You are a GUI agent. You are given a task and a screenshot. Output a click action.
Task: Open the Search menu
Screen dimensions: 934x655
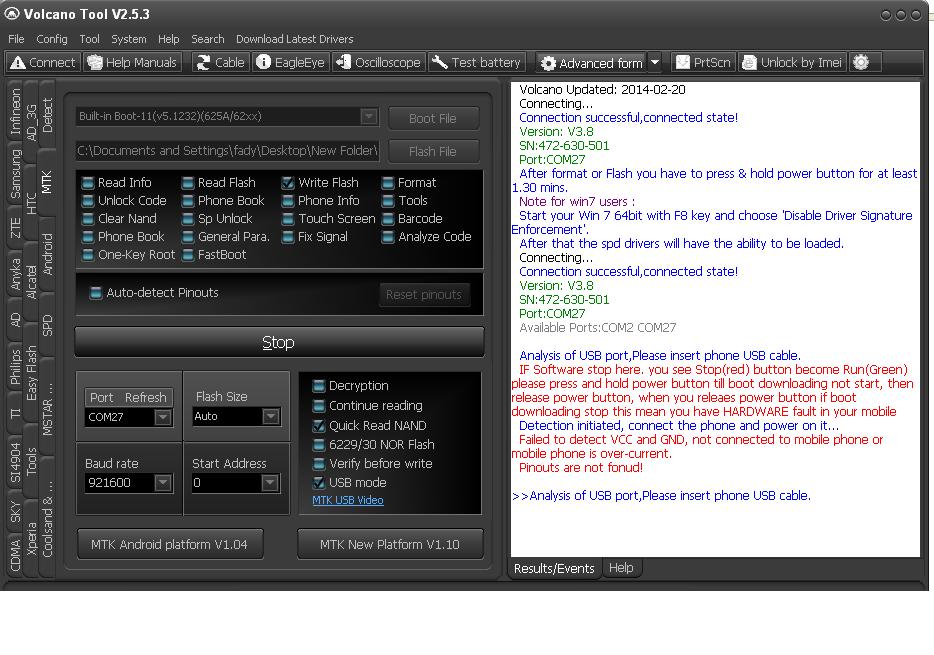tap(208, 39)
